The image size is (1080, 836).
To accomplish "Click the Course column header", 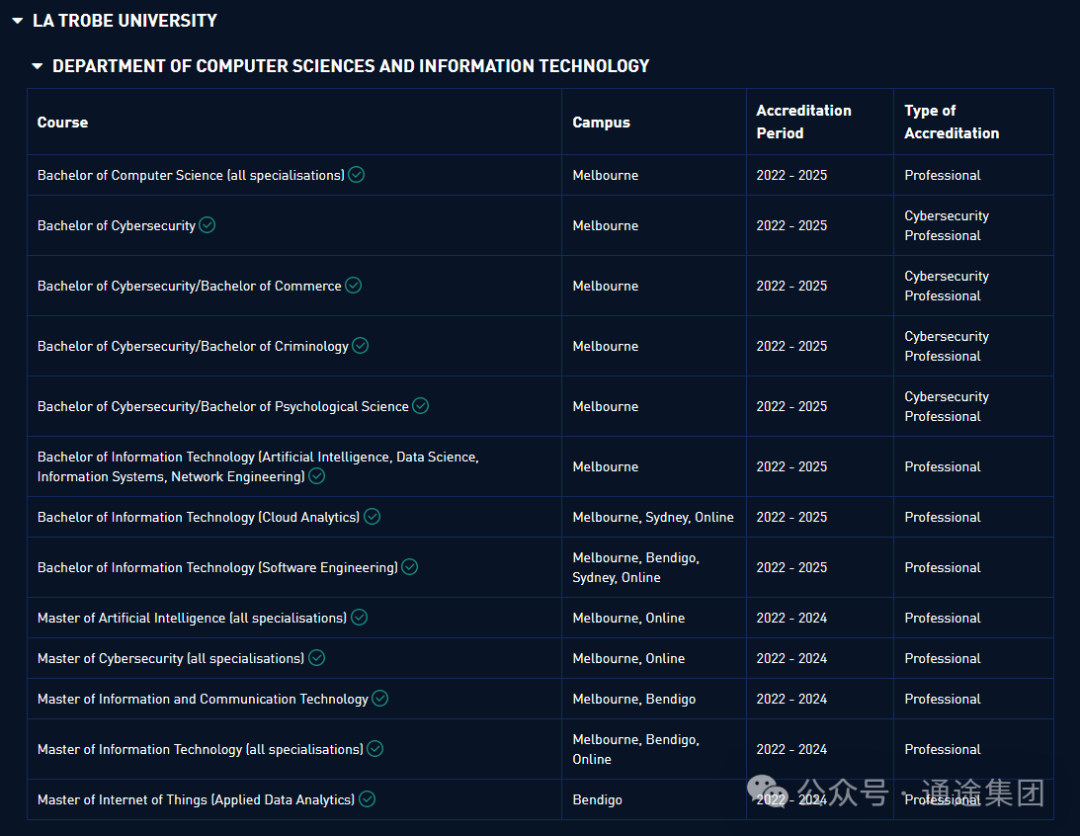I will [63, 123].
